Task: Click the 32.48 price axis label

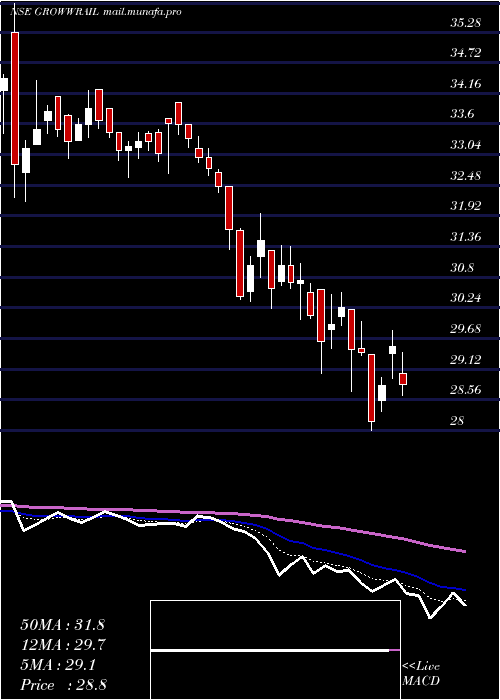Action: [466, 175]
